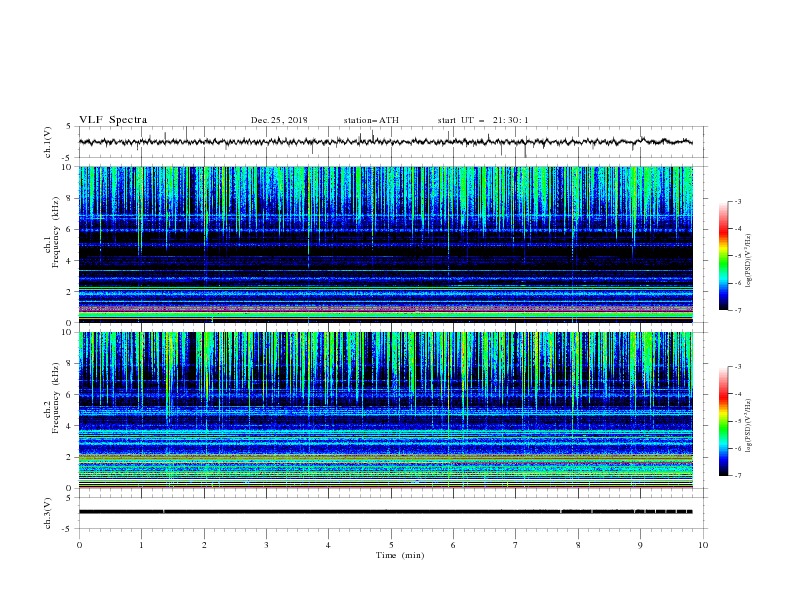Viewport: 792px width, 612px height.
Task: Click the "-3" tick on ch.1 colorbar
Action: click(738, 201)
